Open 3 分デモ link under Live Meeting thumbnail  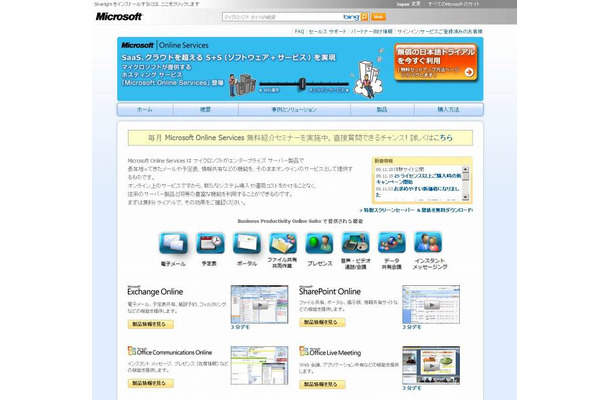point(412,388)
